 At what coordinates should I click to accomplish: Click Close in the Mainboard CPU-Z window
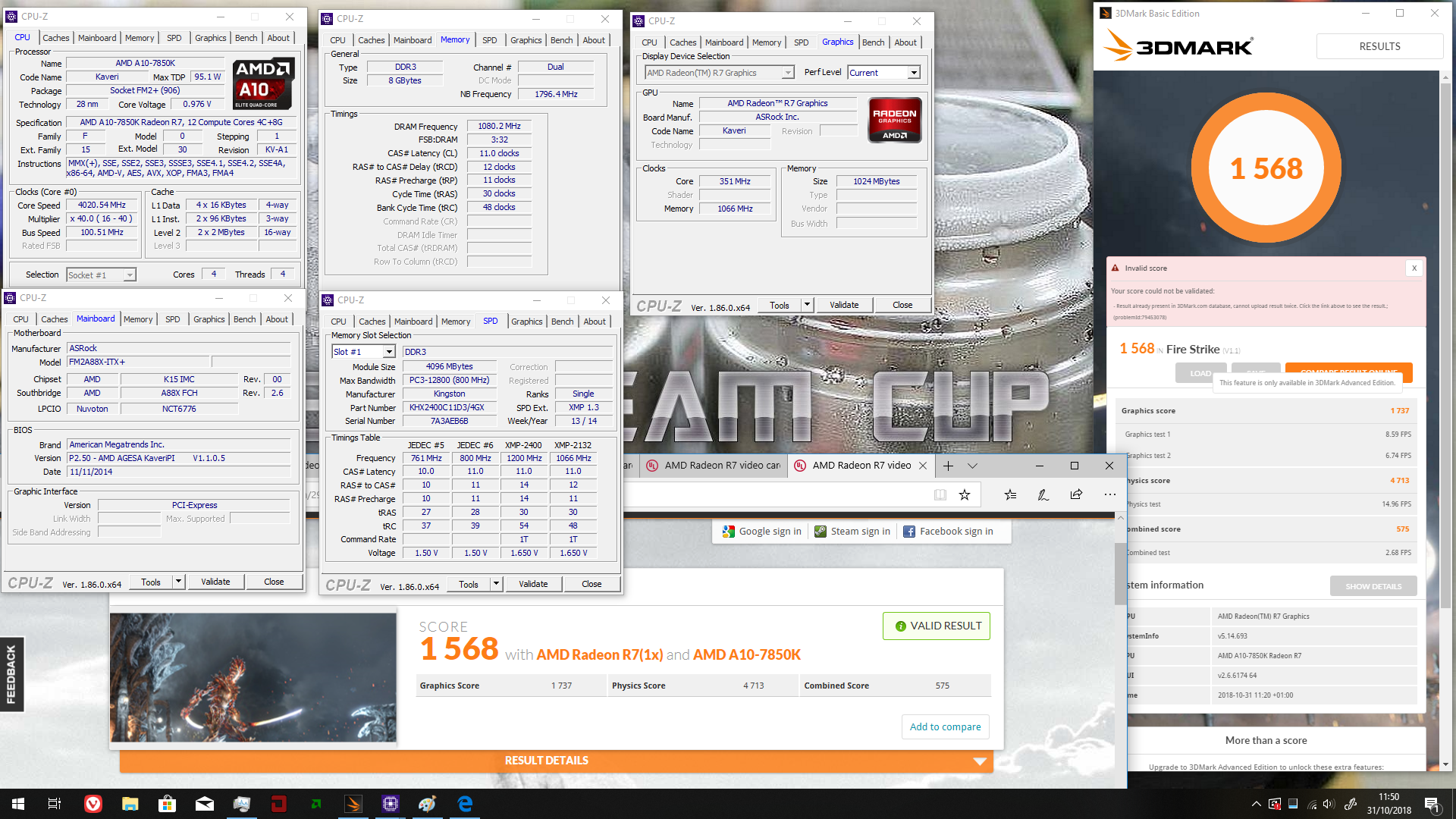pyautogui.click(x=274, y=582)
